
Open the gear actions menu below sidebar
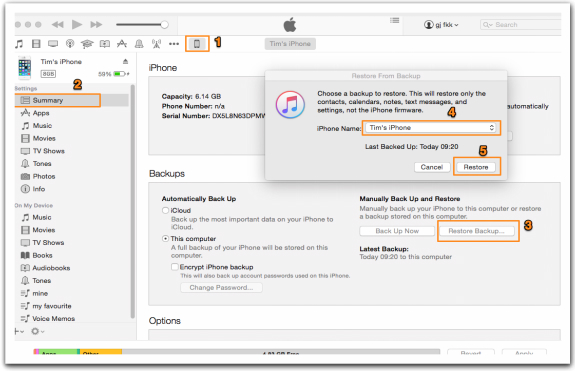click(37, 331)
